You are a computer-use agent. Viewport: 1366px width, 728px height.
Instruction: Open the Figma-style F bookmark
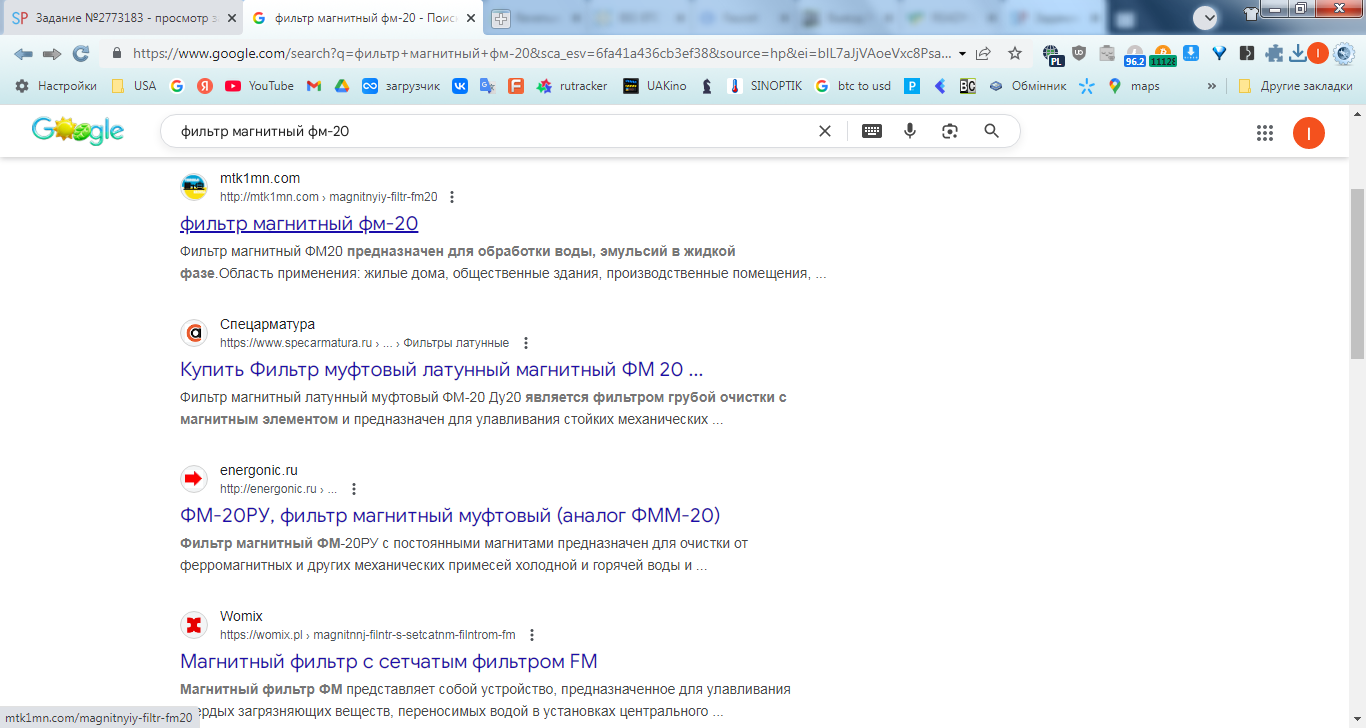(x=516, y=86)
